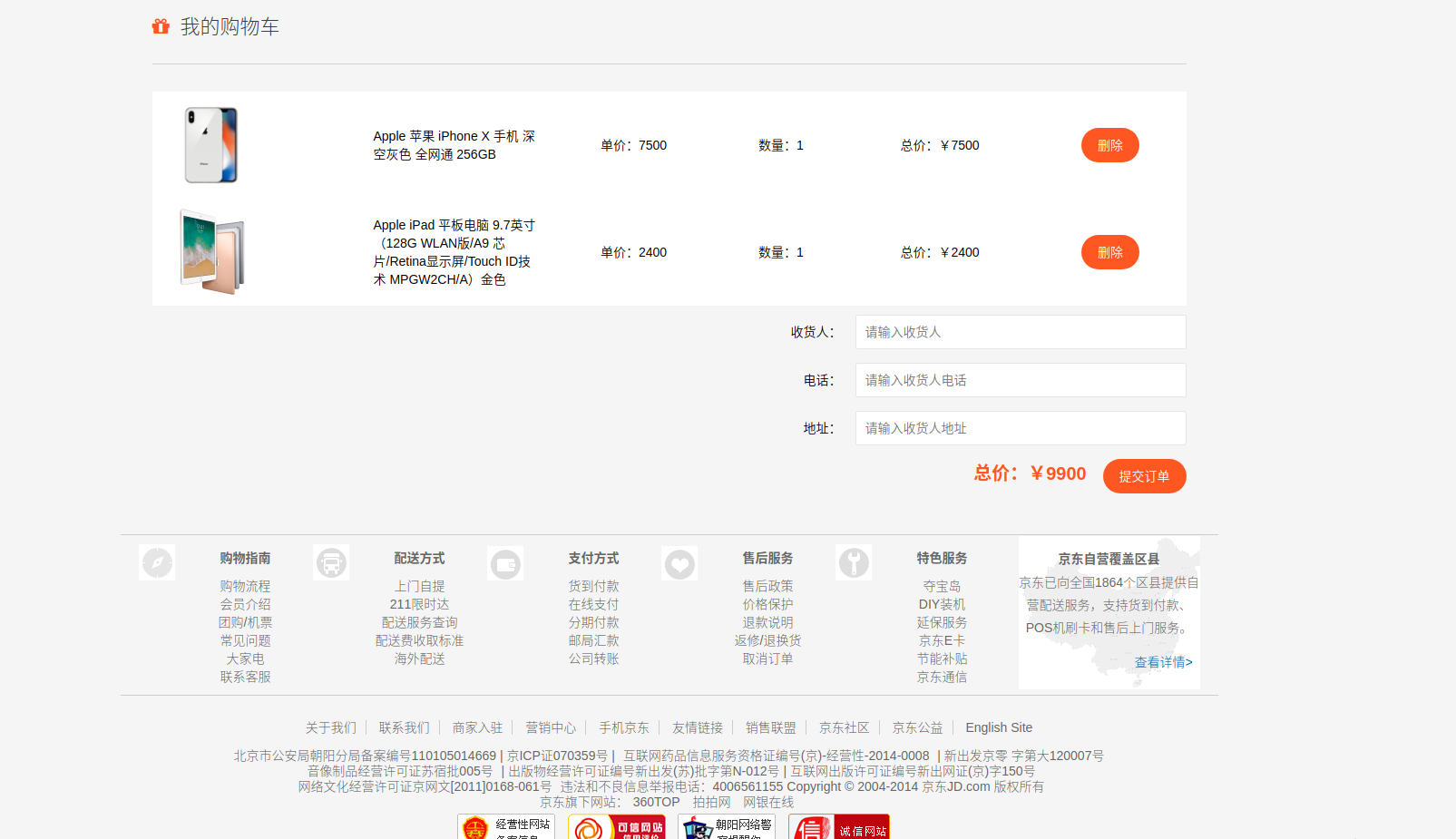Open the 在线支付 link
Screen dimensions: 1456x839
click(593, 604)
